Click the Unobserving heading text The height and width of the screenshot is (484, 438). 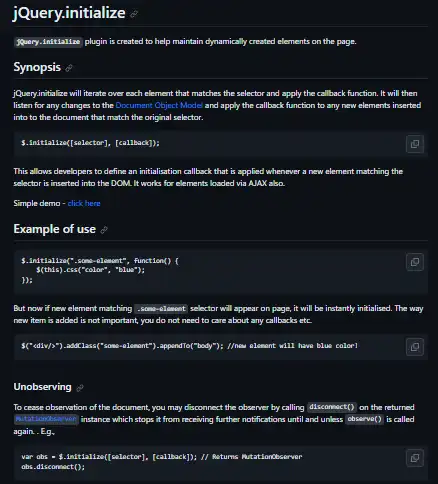pos(42,387)
